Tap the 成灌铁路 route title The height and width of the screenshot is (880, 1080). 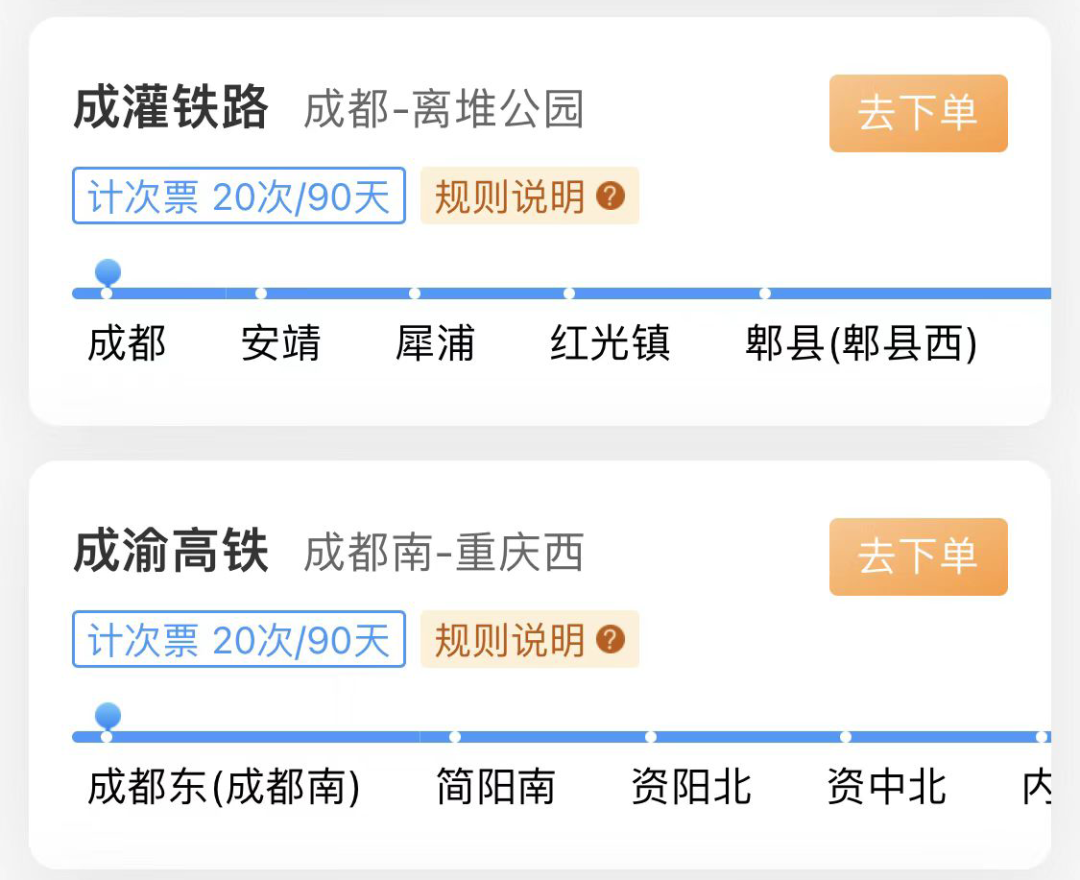tap(171, 108)
